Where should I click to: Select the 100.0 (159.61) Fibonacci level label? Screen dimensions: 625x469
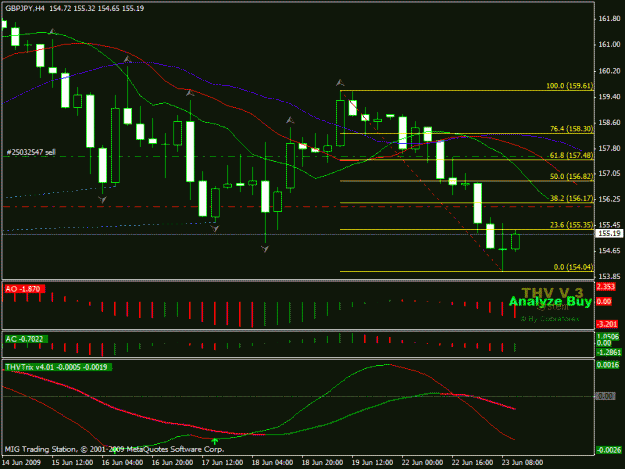[x=570, y=86]
